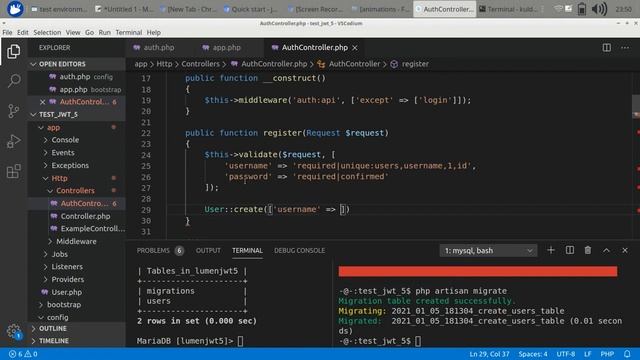This screenshot has height=360, width=640.
Task: Switch to the Output panel tab
Action: tap(208, 251)
